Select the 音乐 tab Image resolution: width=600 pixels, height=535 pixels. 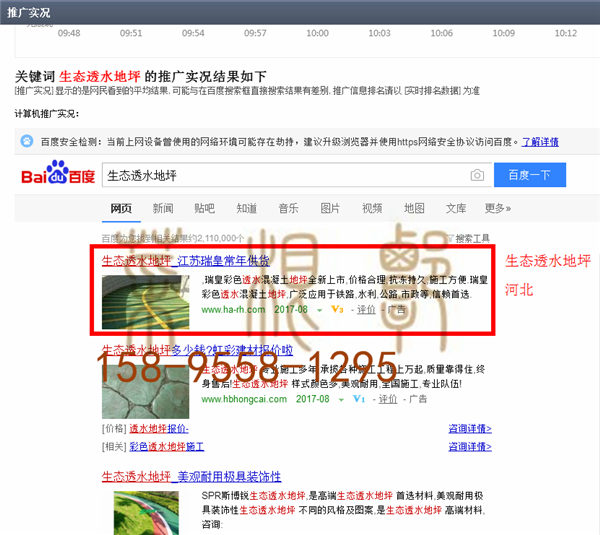[x=288, y=208]
